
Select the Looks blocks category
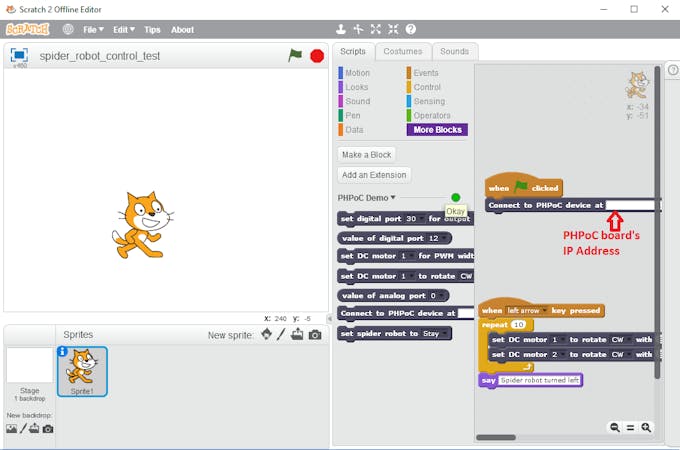(x=354, y=87)
